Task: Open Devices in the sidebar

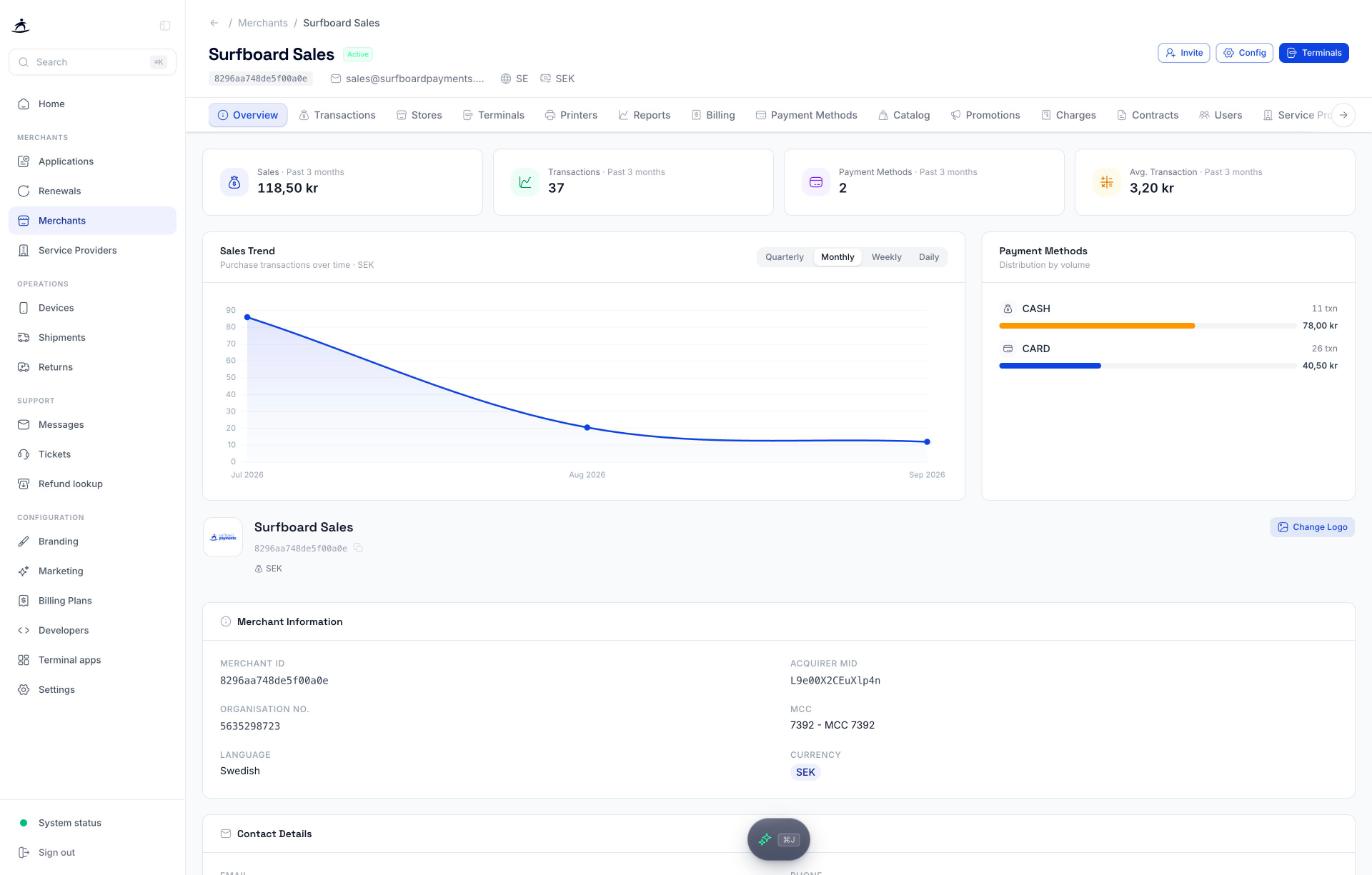Action: pyautogui.click(x=92, y=308)
